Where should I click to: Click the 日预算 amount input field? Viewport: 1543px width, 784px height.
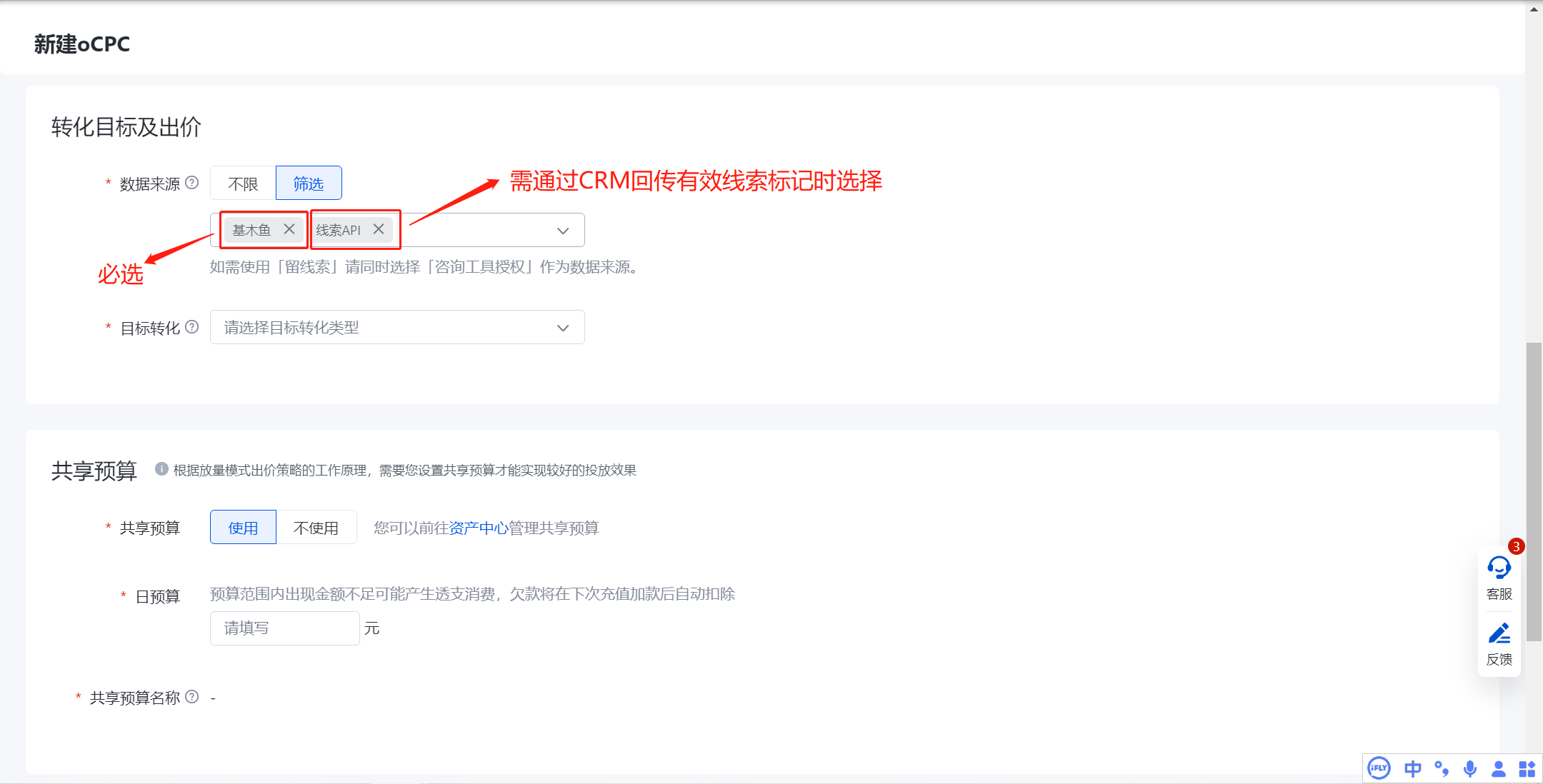pyautogui.click(x=284, y=628)
